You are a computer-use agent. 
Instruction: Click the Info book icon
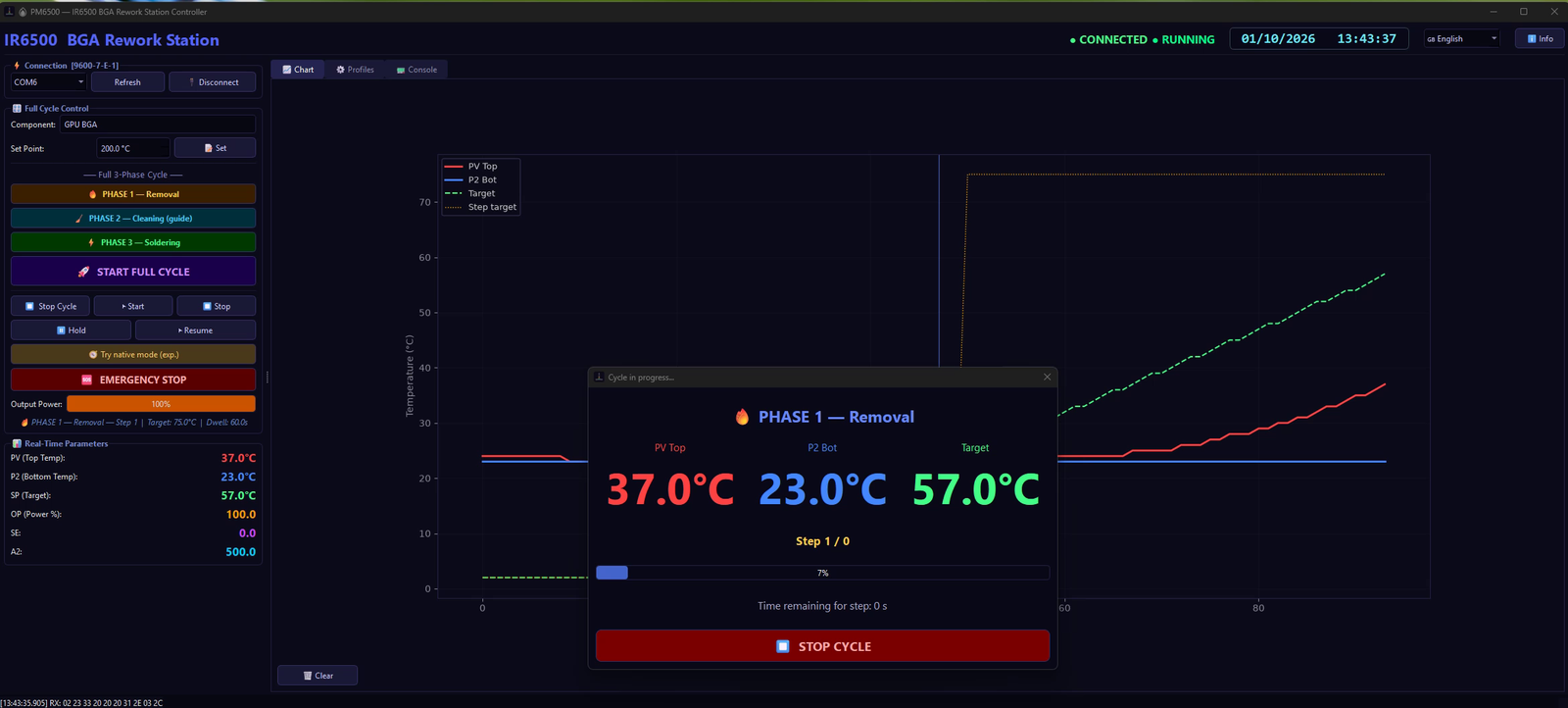tap(1532, 39)
